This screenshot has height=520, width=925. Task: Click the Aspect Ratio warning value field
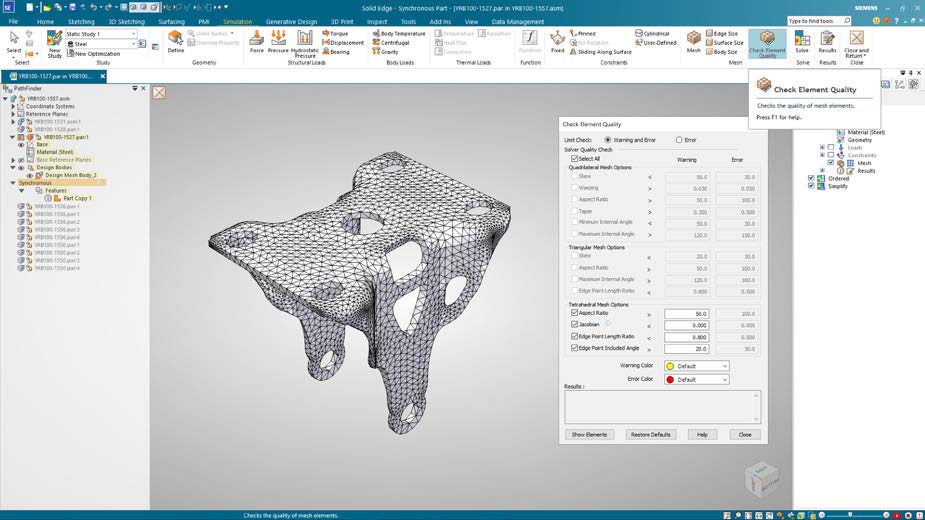pos(687,314)
